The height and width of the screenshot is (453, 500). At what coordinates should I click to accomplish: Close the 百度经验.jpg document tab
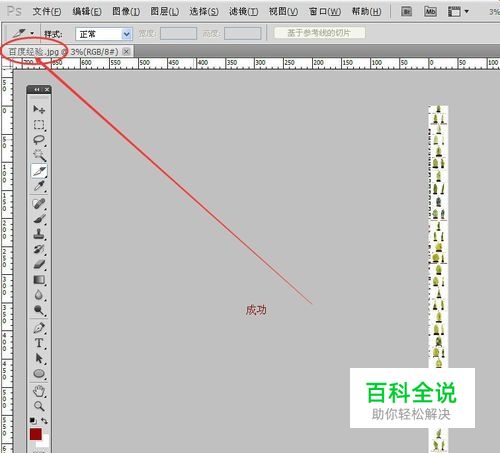(x=126, y=51)
